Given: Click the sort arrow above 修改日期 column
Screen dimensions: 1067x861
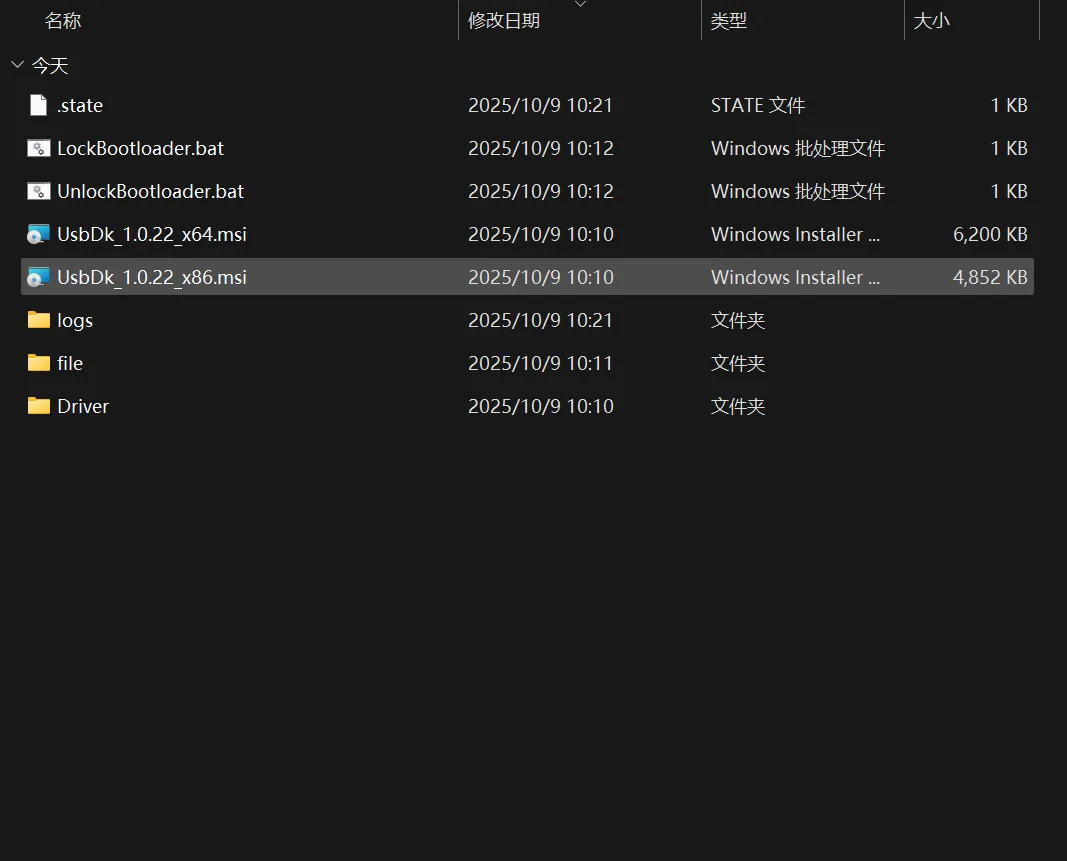Looking at the screenshot, I should pos(580,4).
